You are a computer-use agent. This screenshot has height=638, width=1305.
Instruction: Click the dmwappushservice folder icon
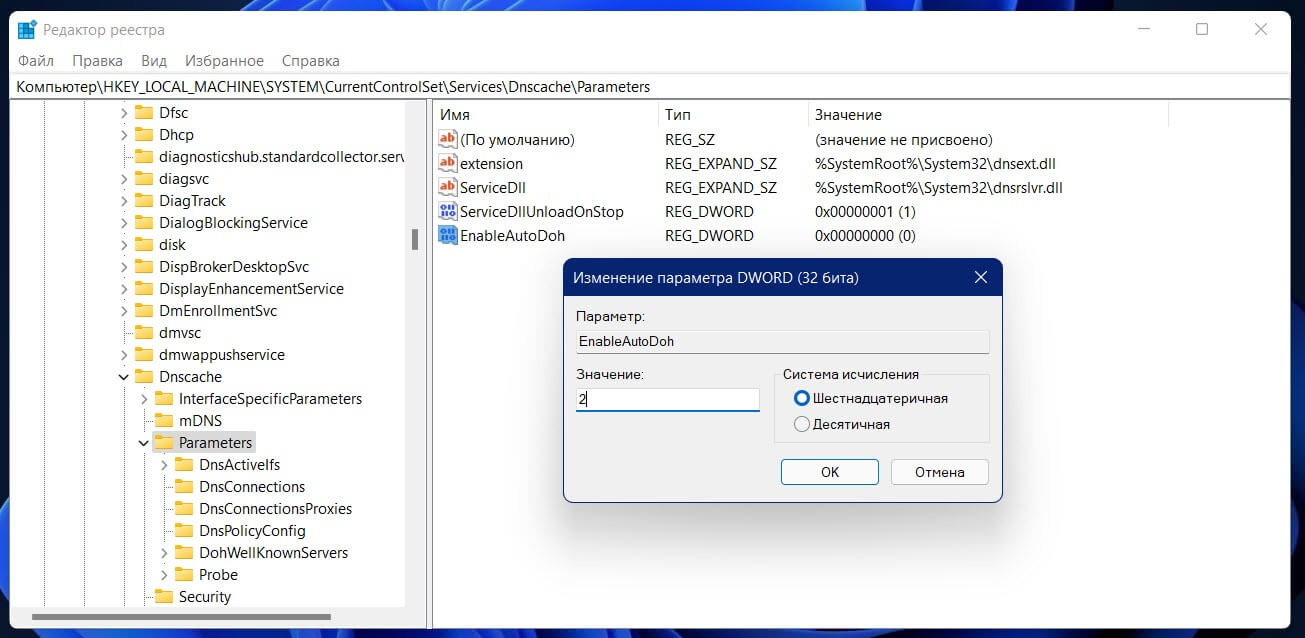[x=144, y=354]
